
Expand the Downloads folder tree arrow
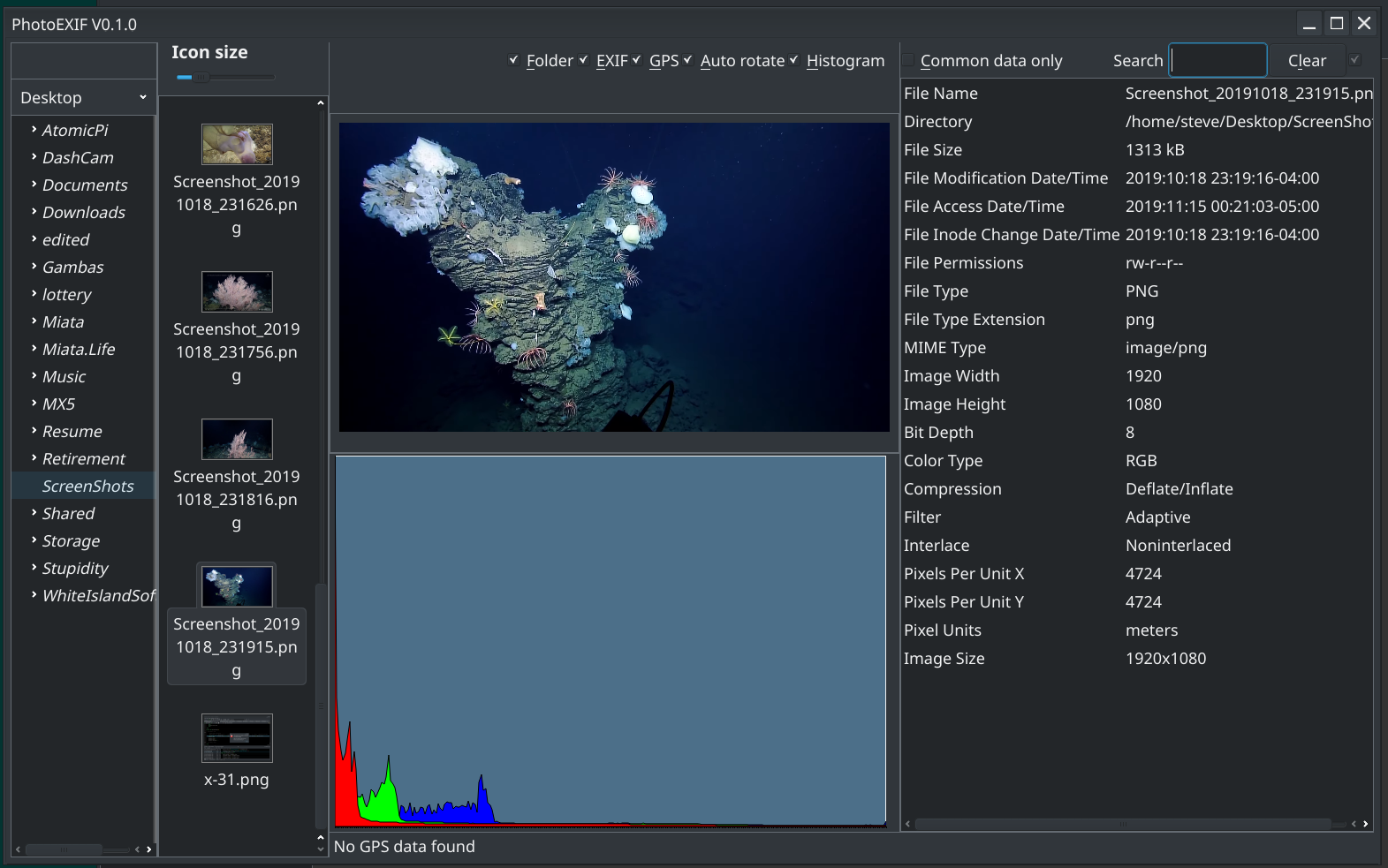click(x=34, y=212)
